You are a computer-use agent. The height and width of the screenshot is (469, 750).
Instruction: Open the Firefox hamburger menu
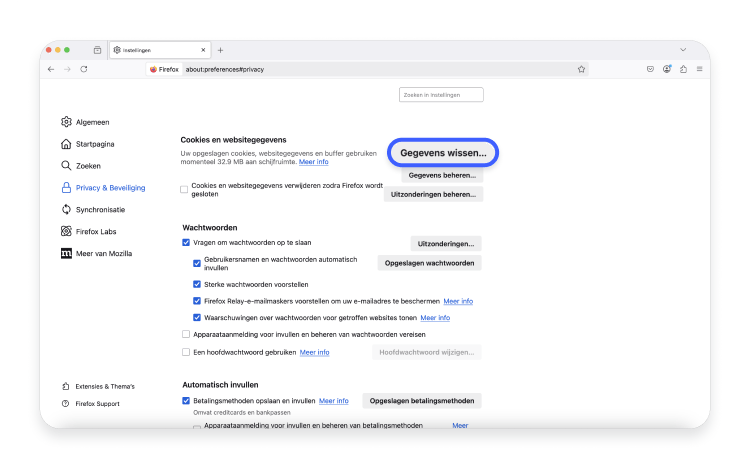pyautogui.click(x=699, y=69)
